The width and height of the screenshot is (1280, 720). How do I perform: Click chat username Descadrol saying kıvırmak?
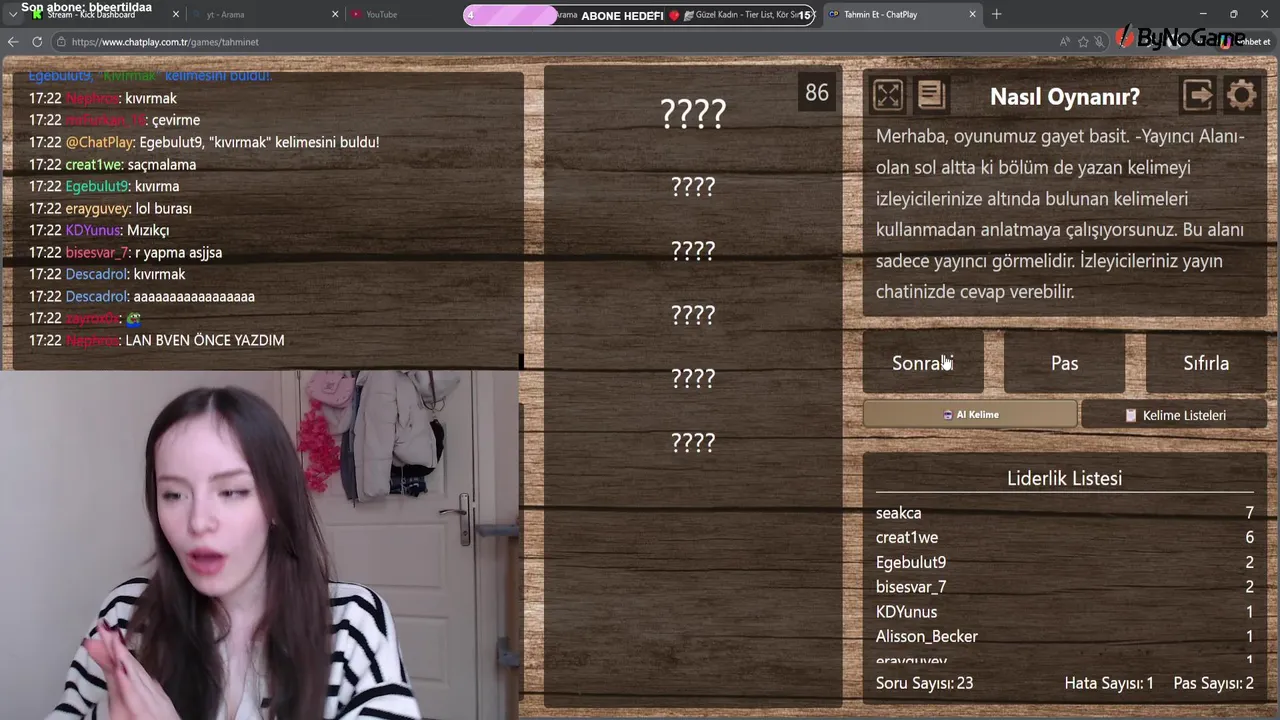coord(97,274)
